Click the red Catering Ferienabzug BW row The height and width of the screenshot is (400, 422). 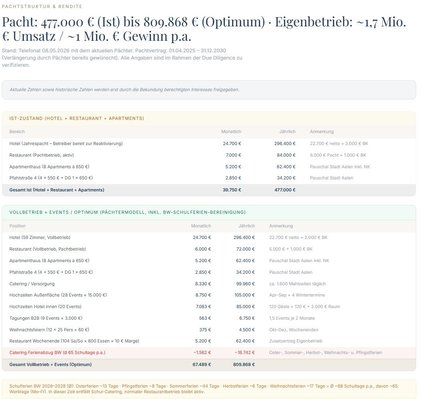coord(209,353)
